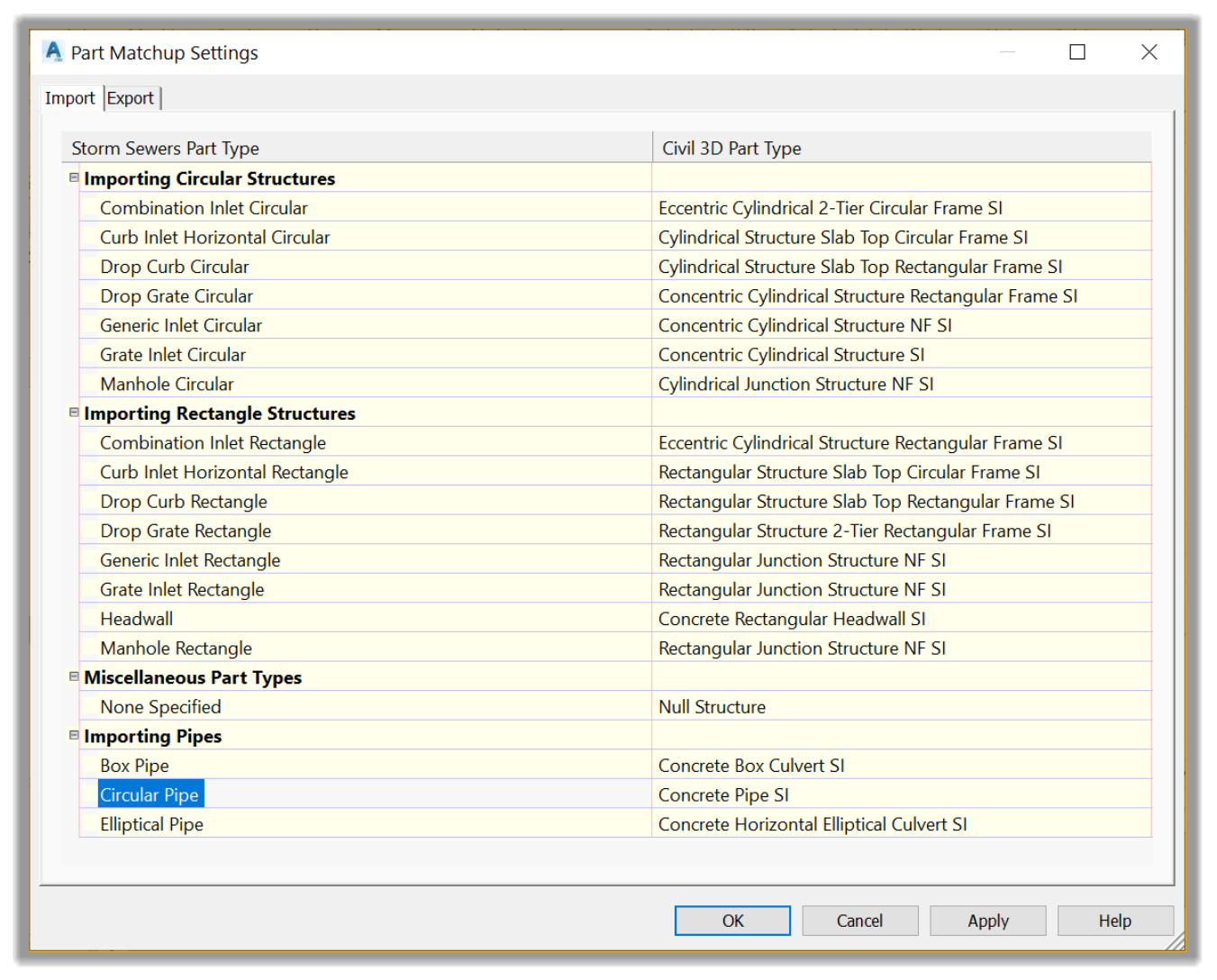
Task: Click Storm Sewers Part Type column header
Action: (357, 148)
